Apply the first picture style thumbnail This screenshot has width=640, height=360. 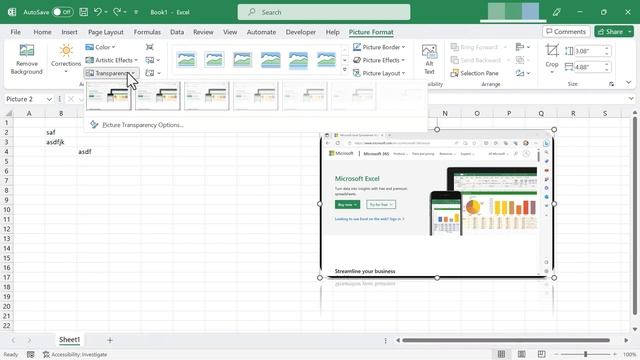coord(187,60)
